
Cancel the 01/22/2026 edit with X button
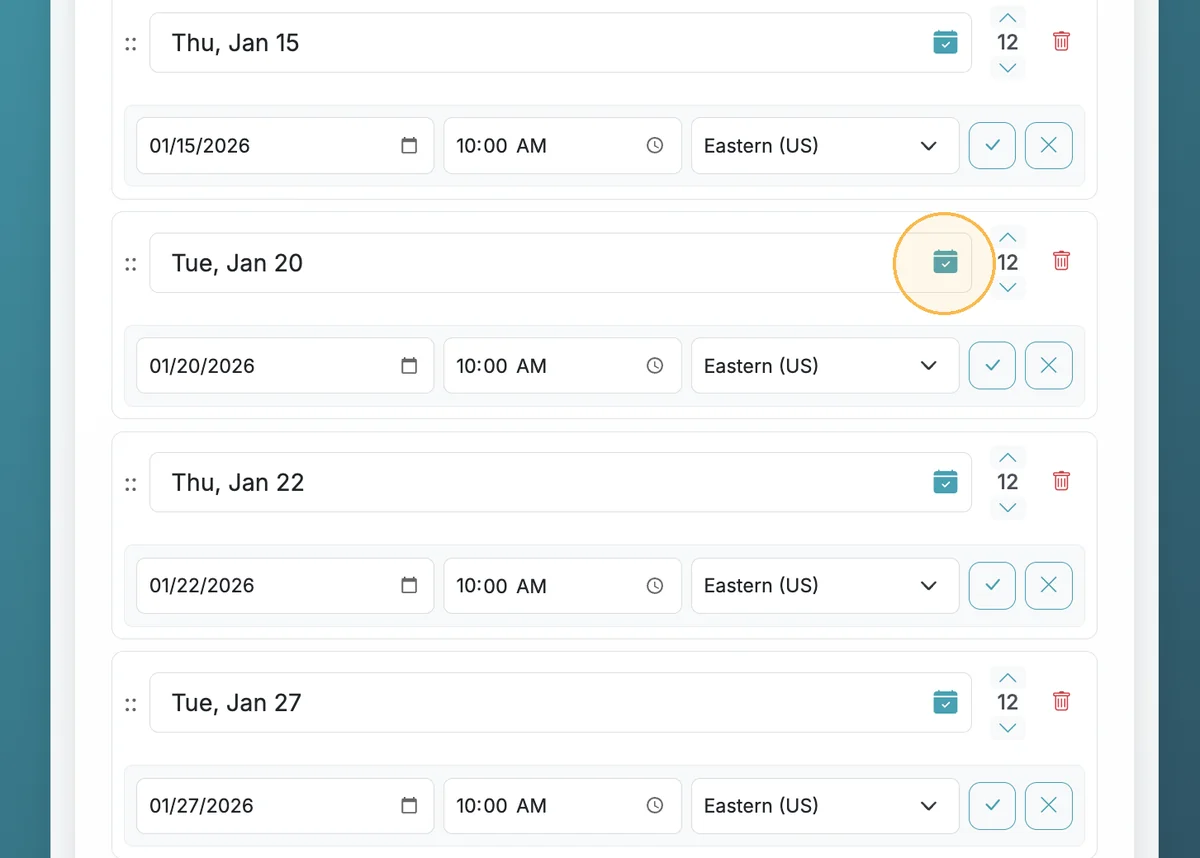click(x=1049, y=586)
